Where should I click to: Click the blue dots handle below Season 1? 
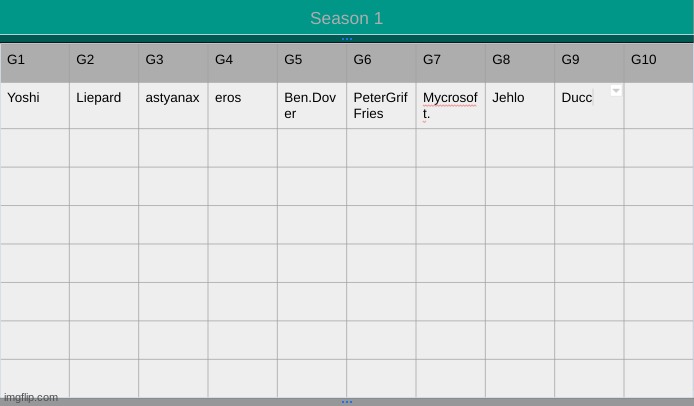347,39
